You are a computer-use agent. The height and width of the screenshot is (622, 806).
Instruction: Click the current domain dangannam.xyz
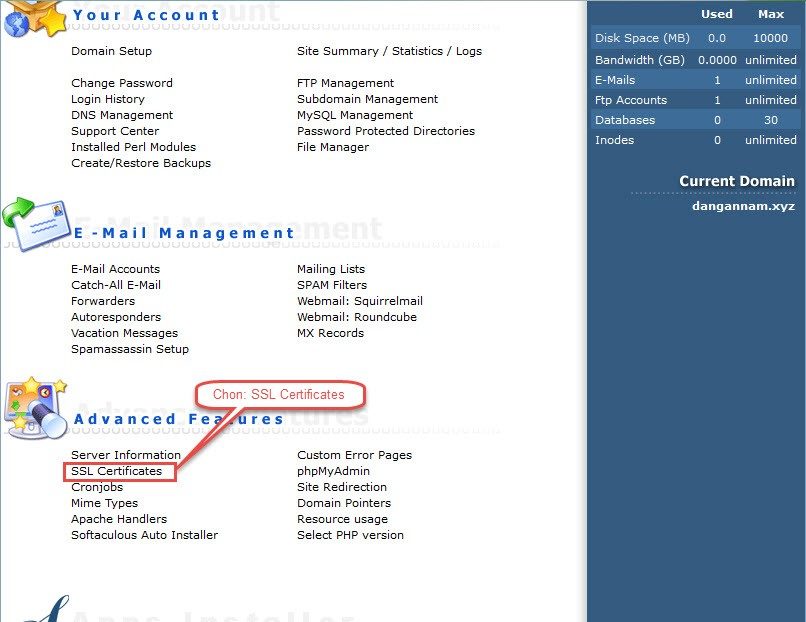[x=743, y=206]
